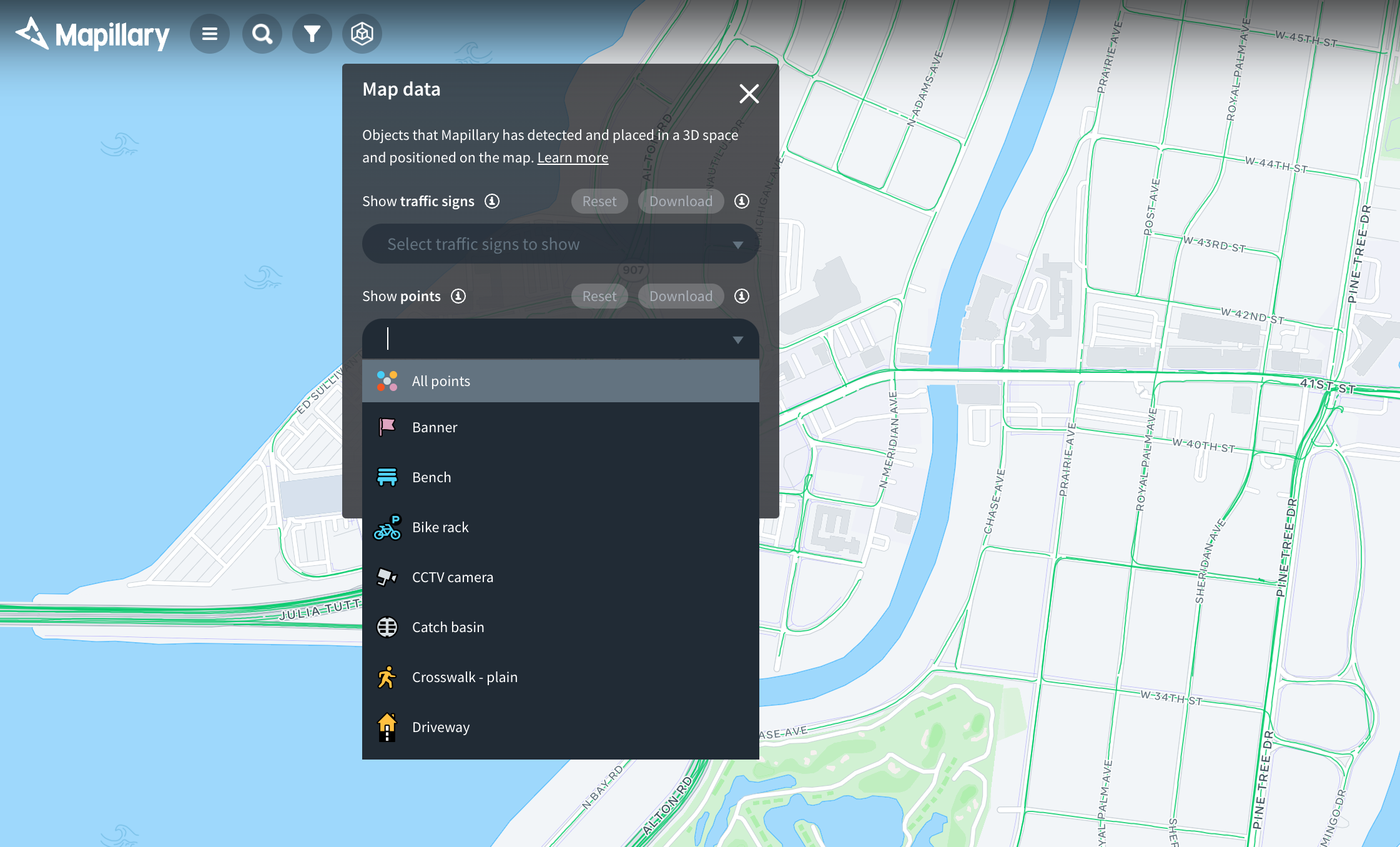Follow the Learn more link

click(573, 157)
